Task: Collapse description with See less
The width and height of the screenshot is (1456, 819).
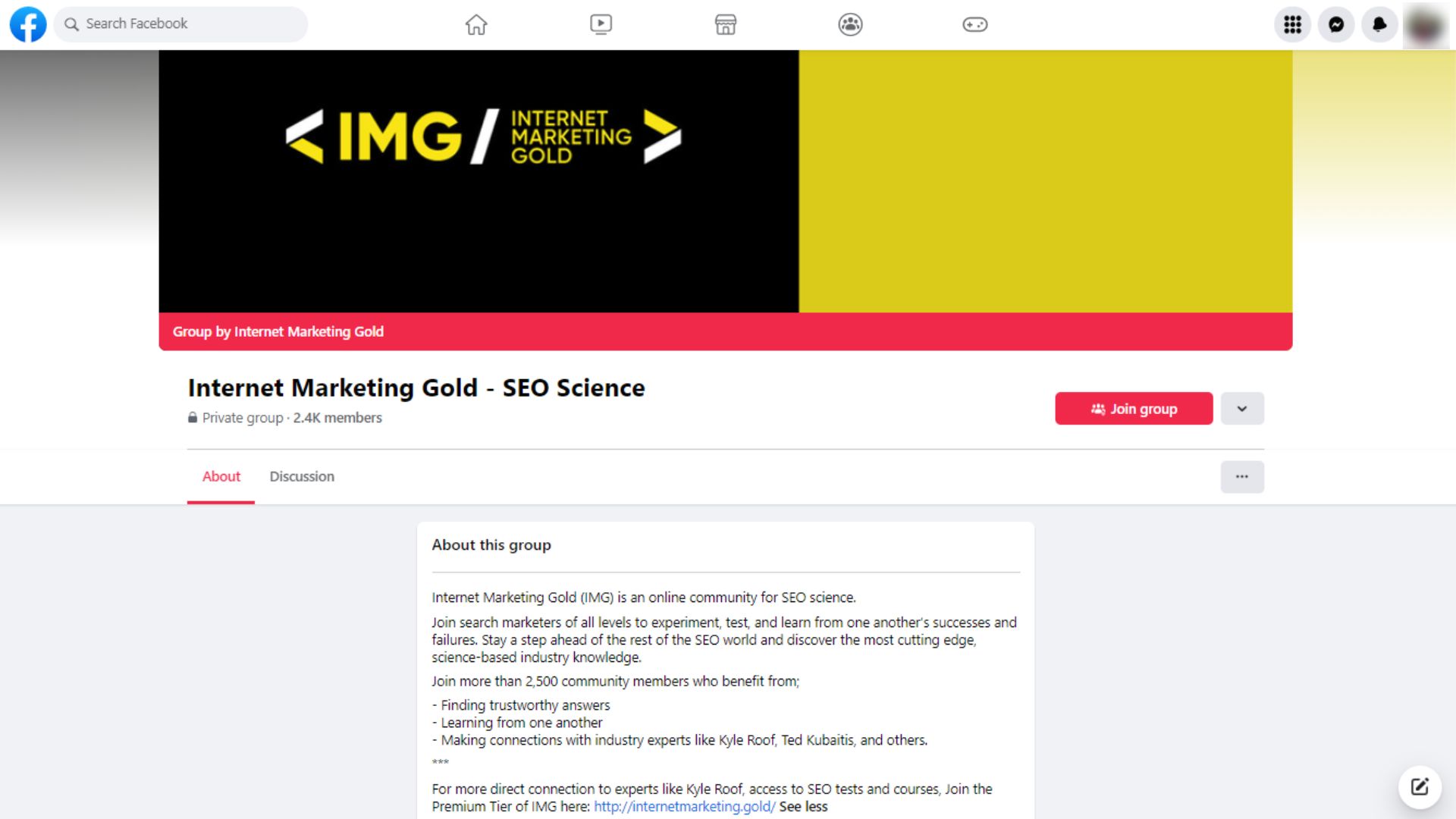Action: [x=803, y=806]
